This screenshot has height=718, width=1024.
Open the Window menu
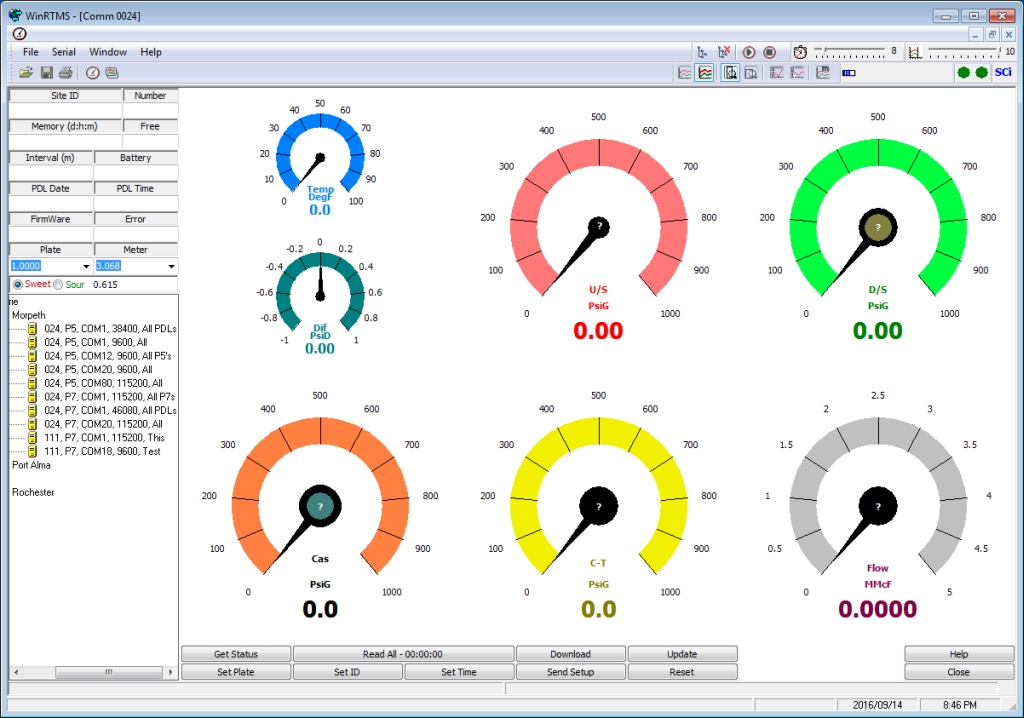point(108,52)
